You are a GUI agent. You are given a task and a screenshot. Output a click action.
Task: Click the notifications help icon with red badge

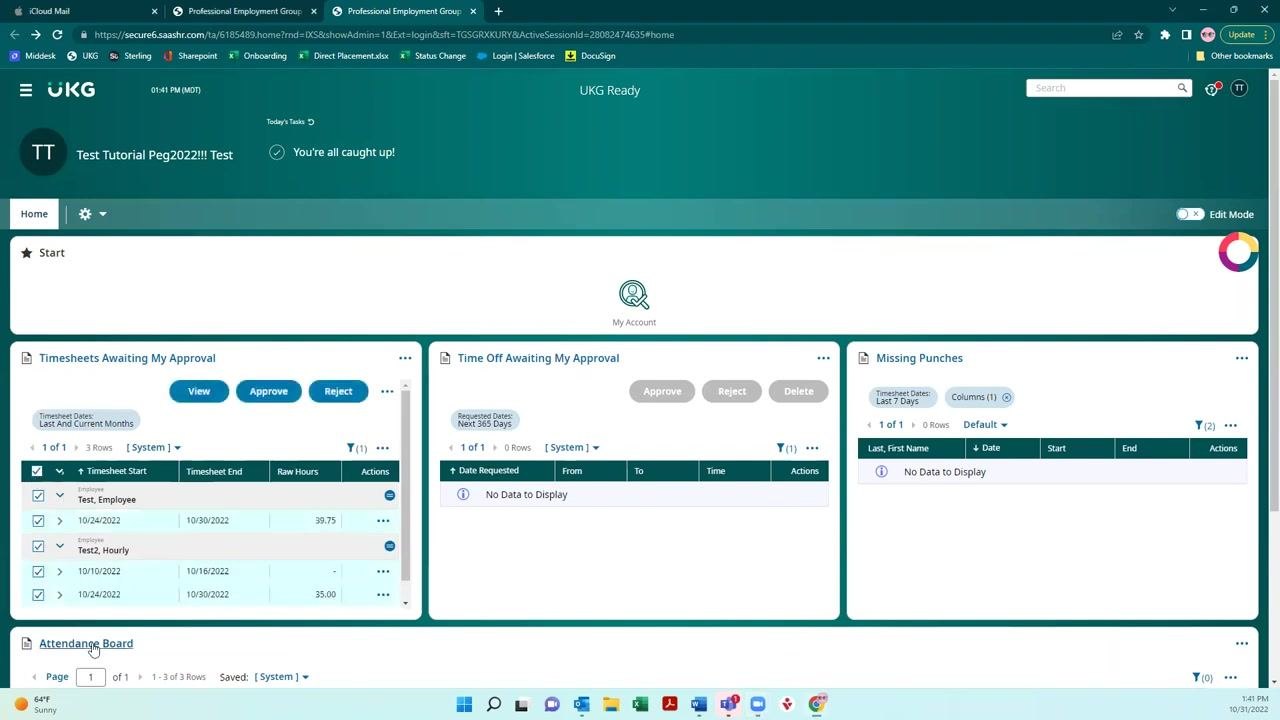tap(1212, 89)
